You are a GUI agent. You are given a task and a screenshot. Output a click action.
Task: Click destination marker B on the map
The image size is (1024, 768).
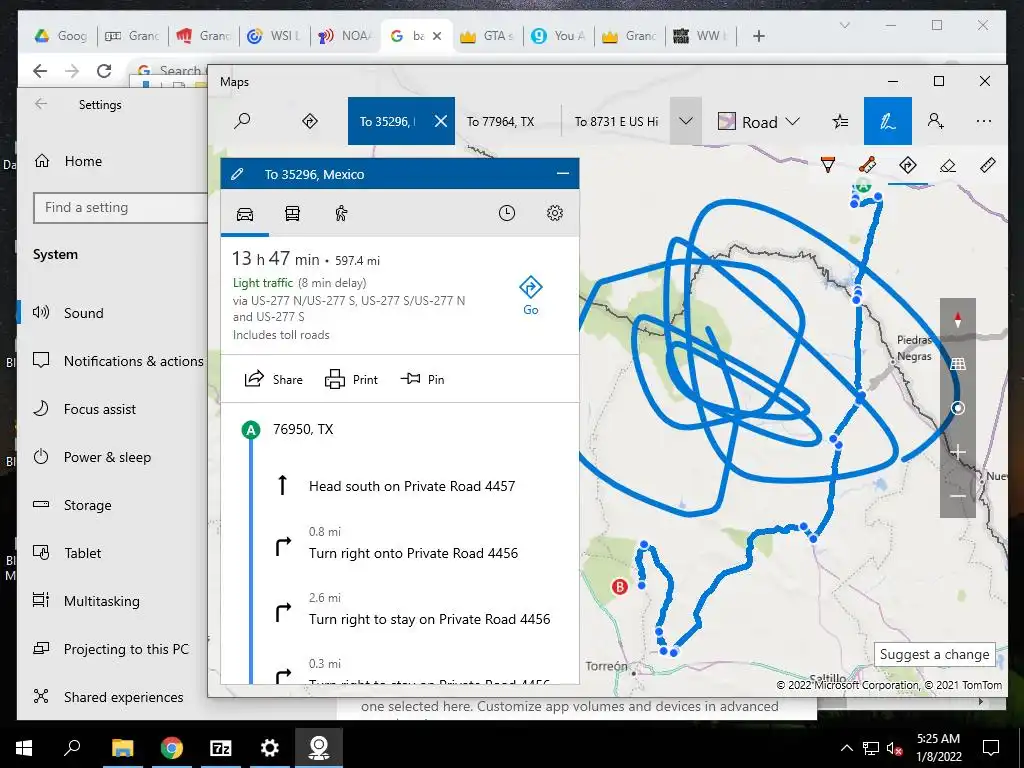619,586
